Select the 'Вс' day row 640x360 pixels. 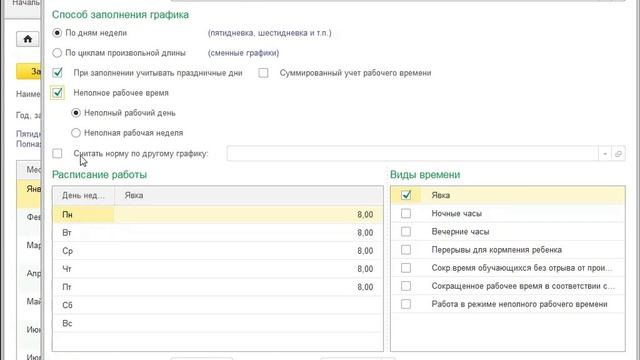(x=218, y=323)
